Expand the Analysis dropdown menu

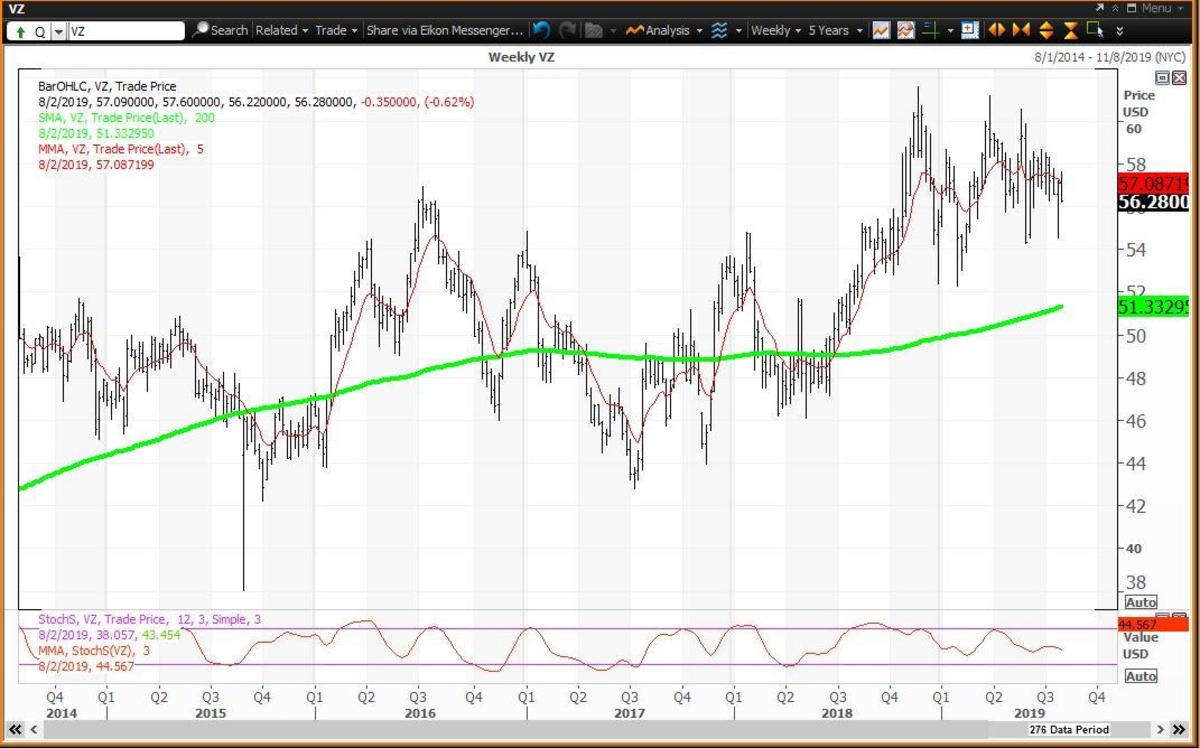pyautogui.click(x=662, y=30)
